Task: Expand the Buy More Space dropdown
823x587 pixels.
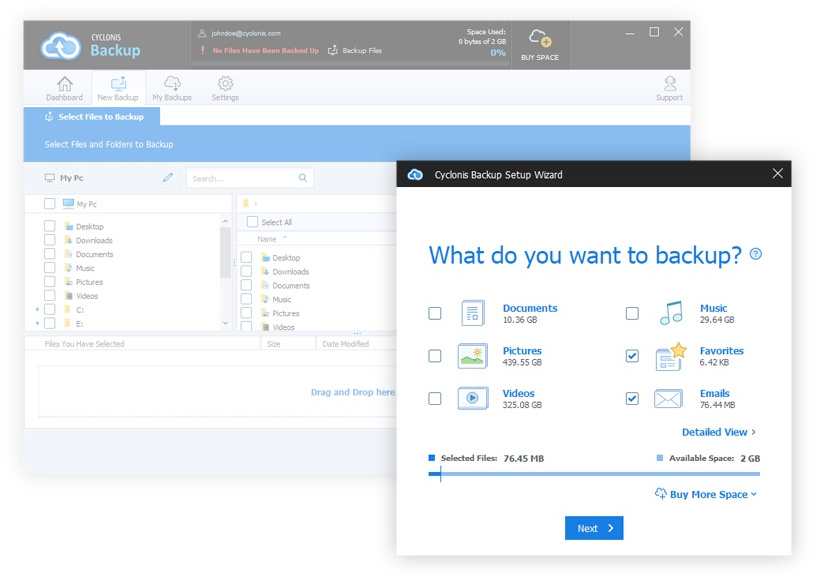Action: tap(706, 494)
